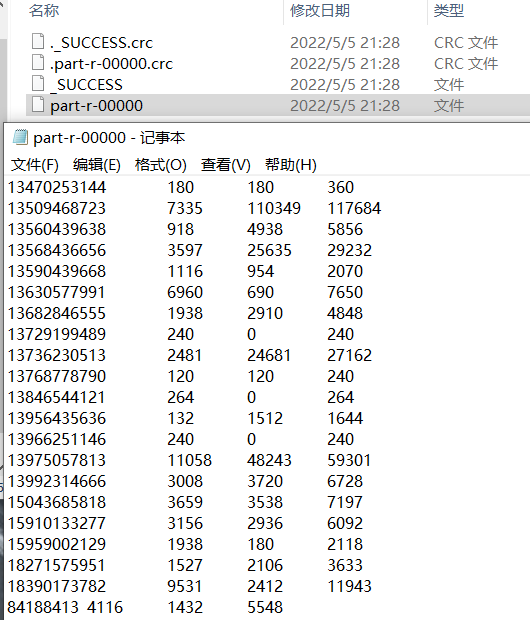530x620 pixels.
Task: Click value 4848 in Notepad
Action: (345, 313)
